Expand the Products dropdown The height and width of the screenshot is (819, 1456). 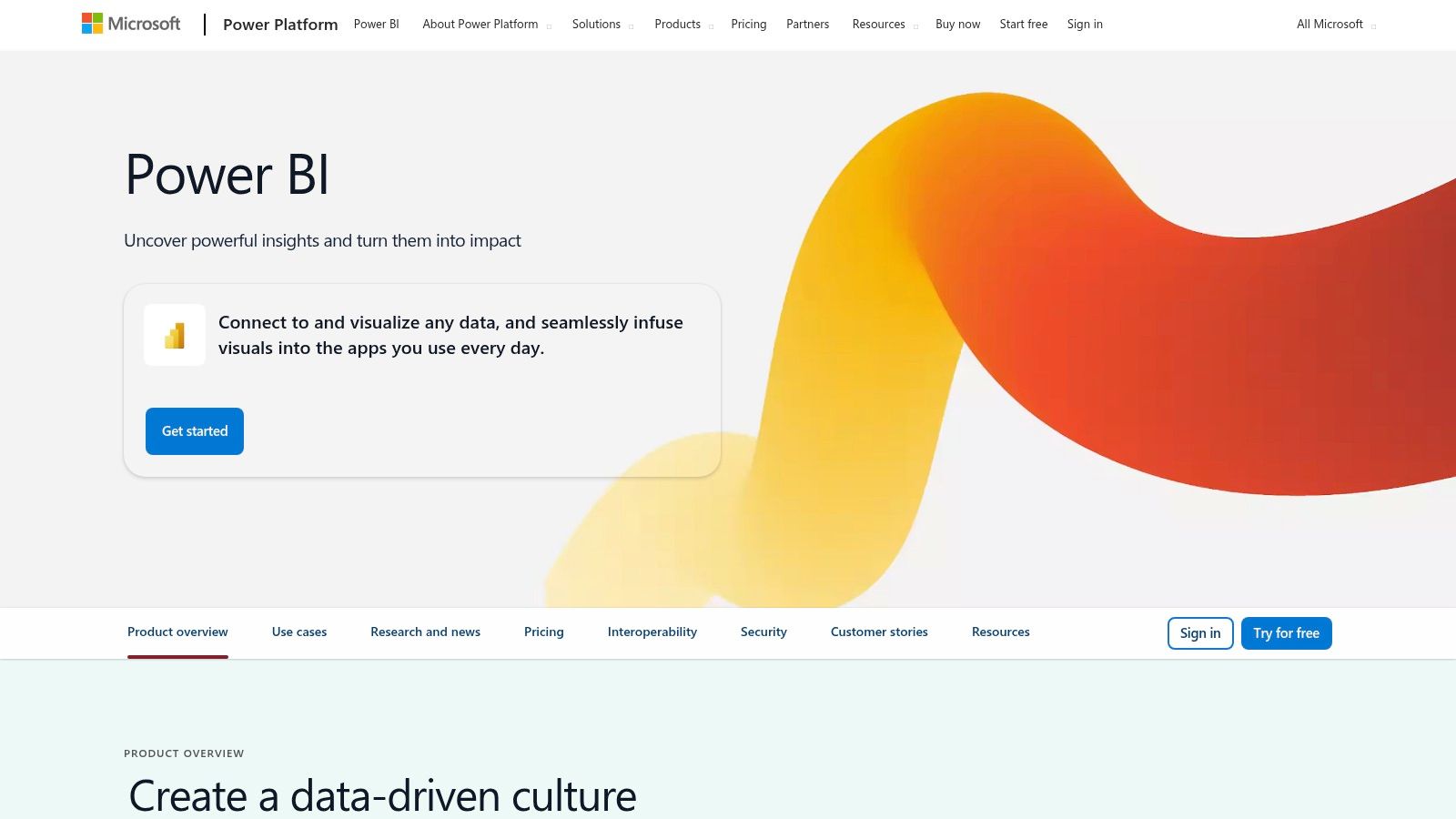[677, 25]
